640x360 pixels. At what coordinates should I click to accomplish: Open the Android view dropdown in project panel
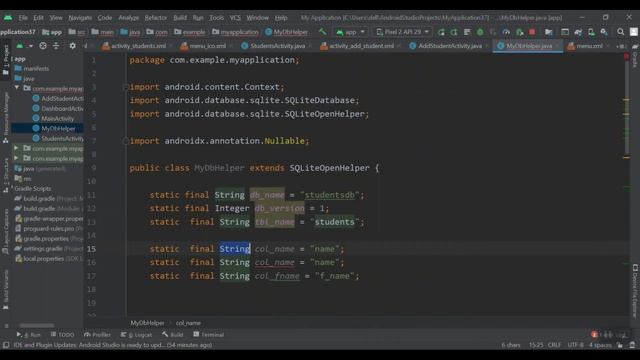[24, 46]
